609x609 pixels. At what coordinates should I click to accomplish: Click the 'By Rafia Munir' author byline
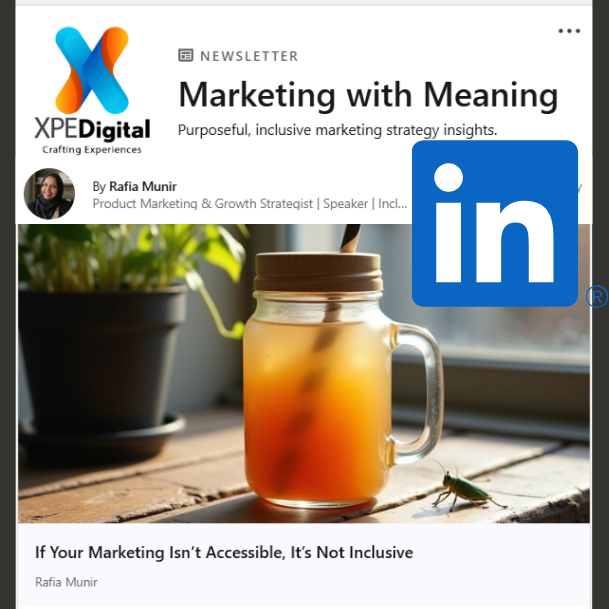point(134,186)
